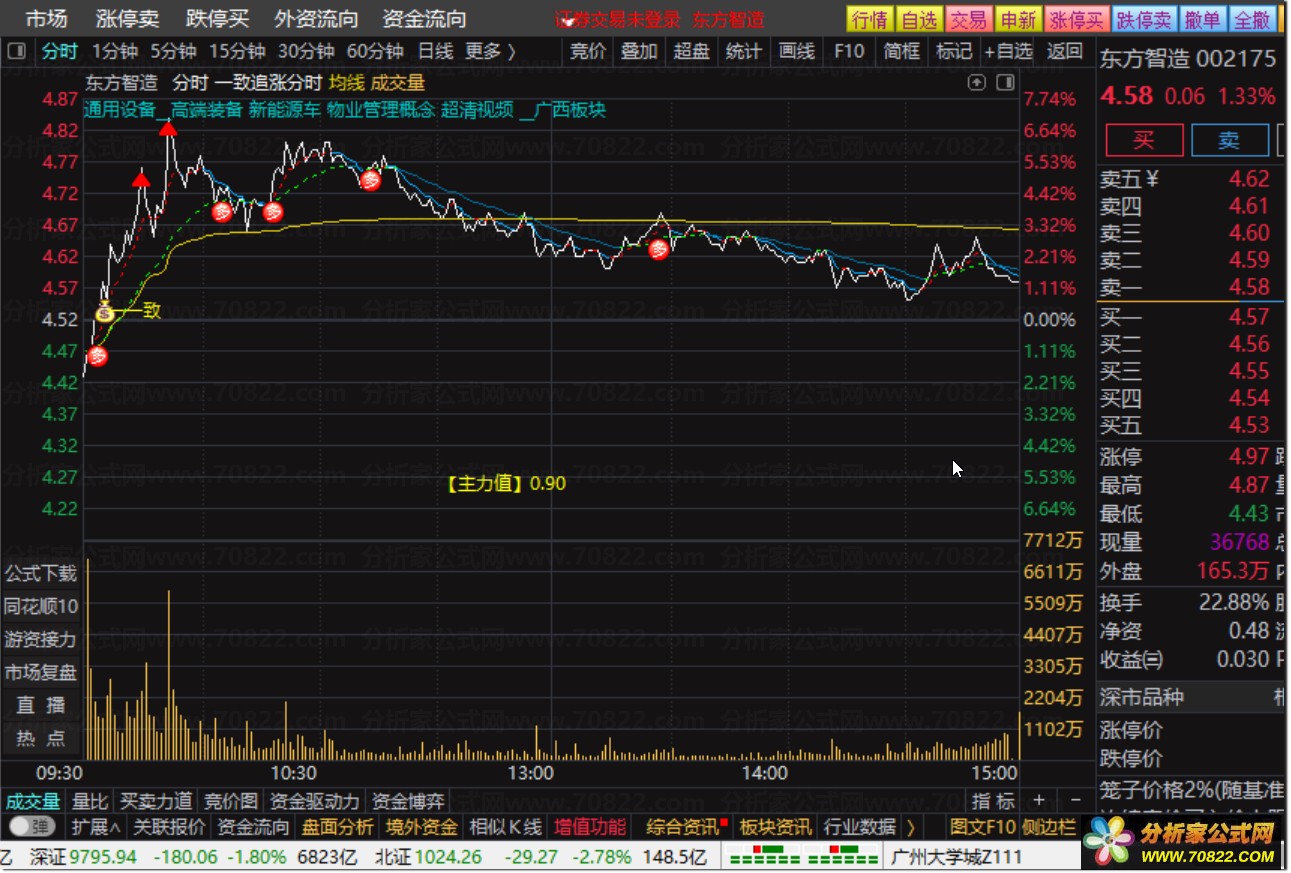
Task: Open the 板块资讯 tab
Action: 775,827
